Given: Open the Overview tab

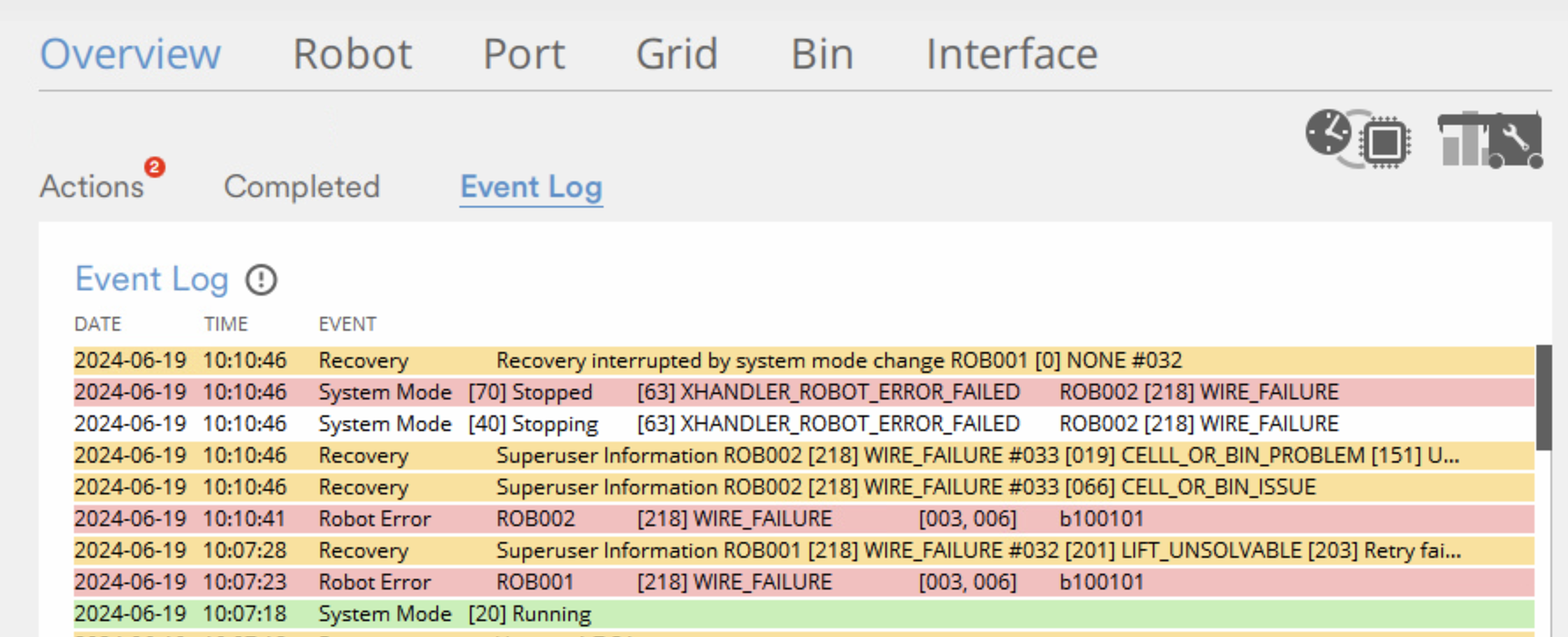Looking at the screenshot, I should pyautogui.click(x=130, y=55).
